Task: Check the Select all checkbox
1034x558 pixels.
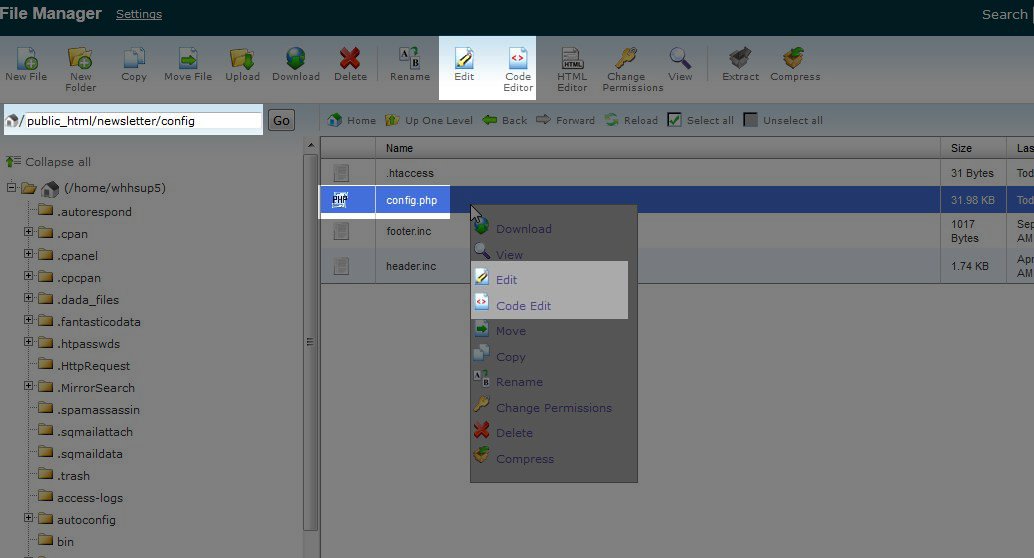Action: point(675,120)
